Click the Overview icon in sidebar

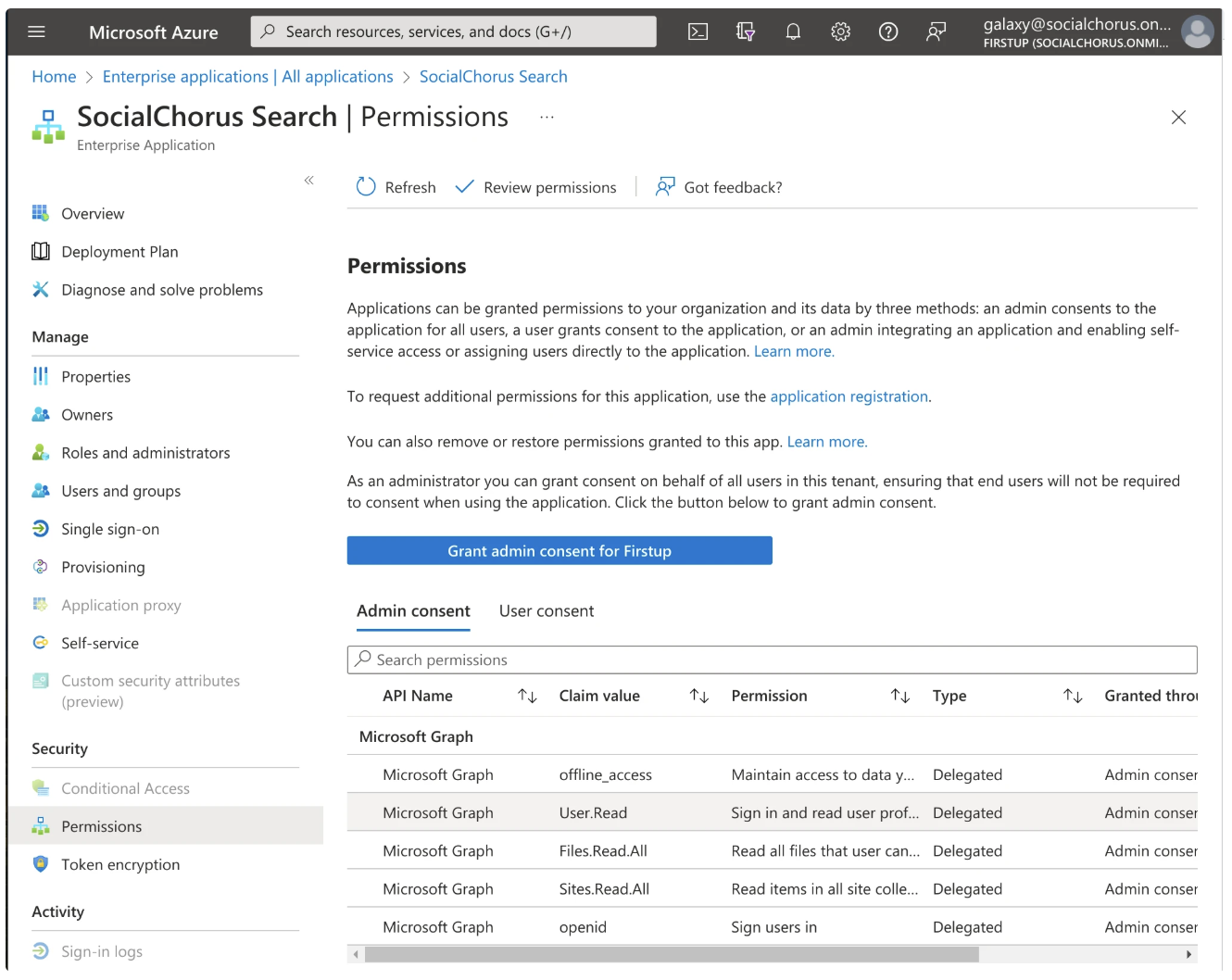coord(41,214)
